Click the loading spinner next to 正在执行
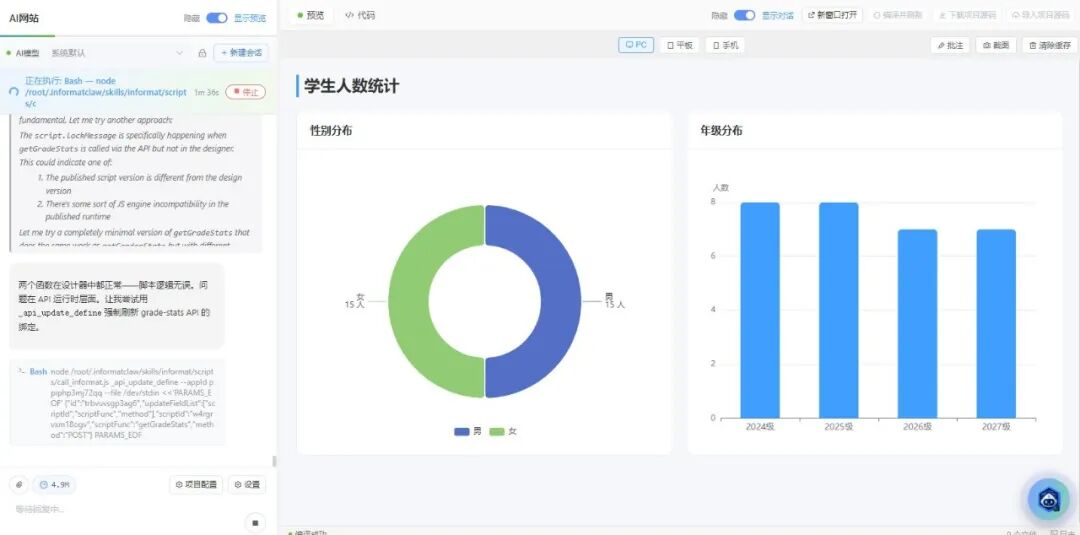The width and height of the screenshot is (1080, 535). [14, 92]
